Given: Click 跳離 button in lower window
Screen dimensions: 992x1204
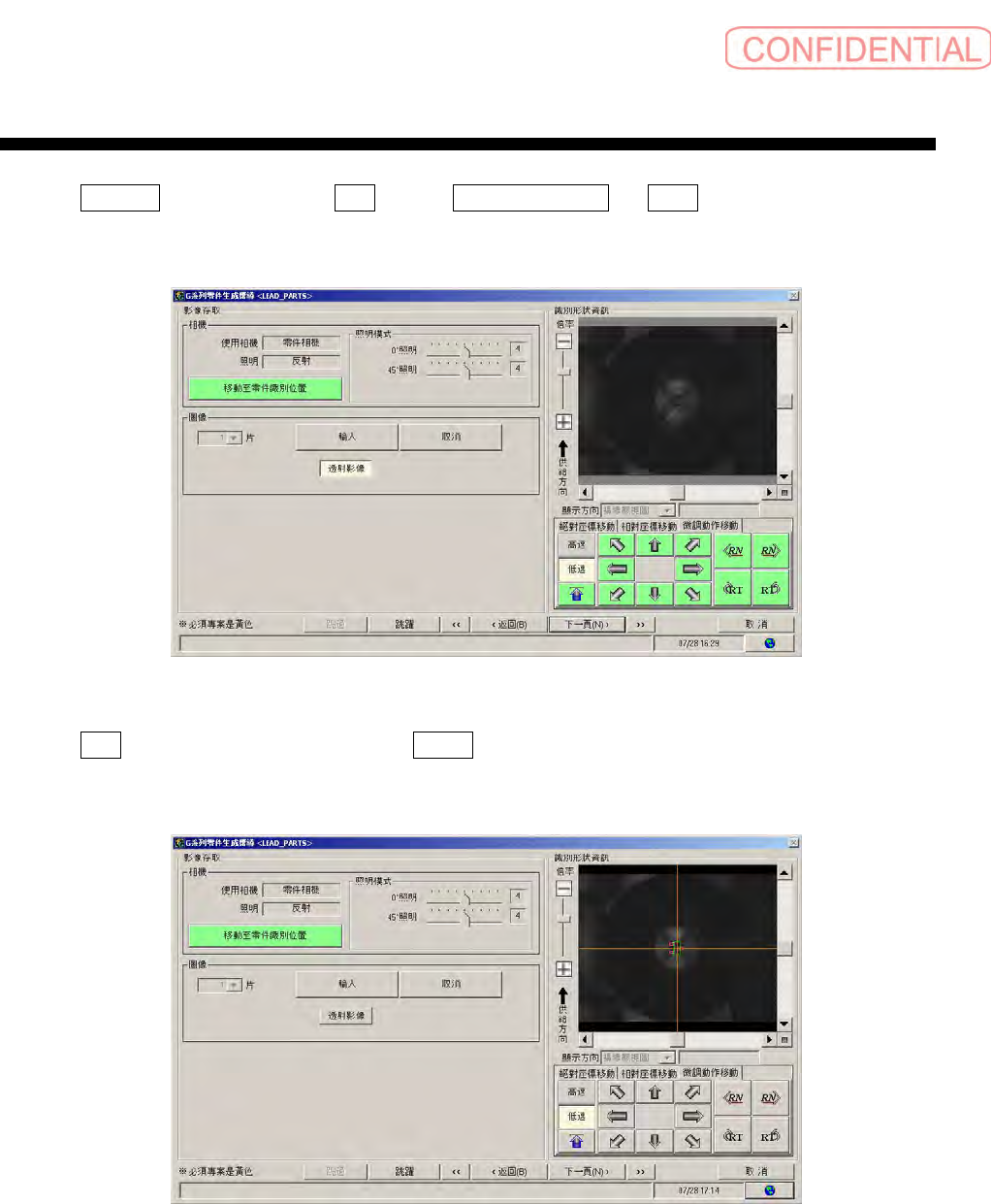Looking at the screenshot, I should (x=404, y=1172).
